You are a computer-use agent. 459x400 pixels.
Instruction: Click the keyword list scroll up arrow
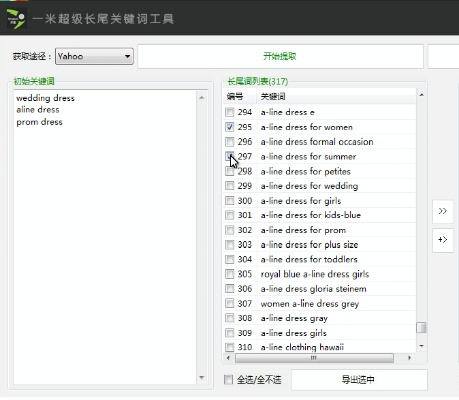tap(421, 95)
